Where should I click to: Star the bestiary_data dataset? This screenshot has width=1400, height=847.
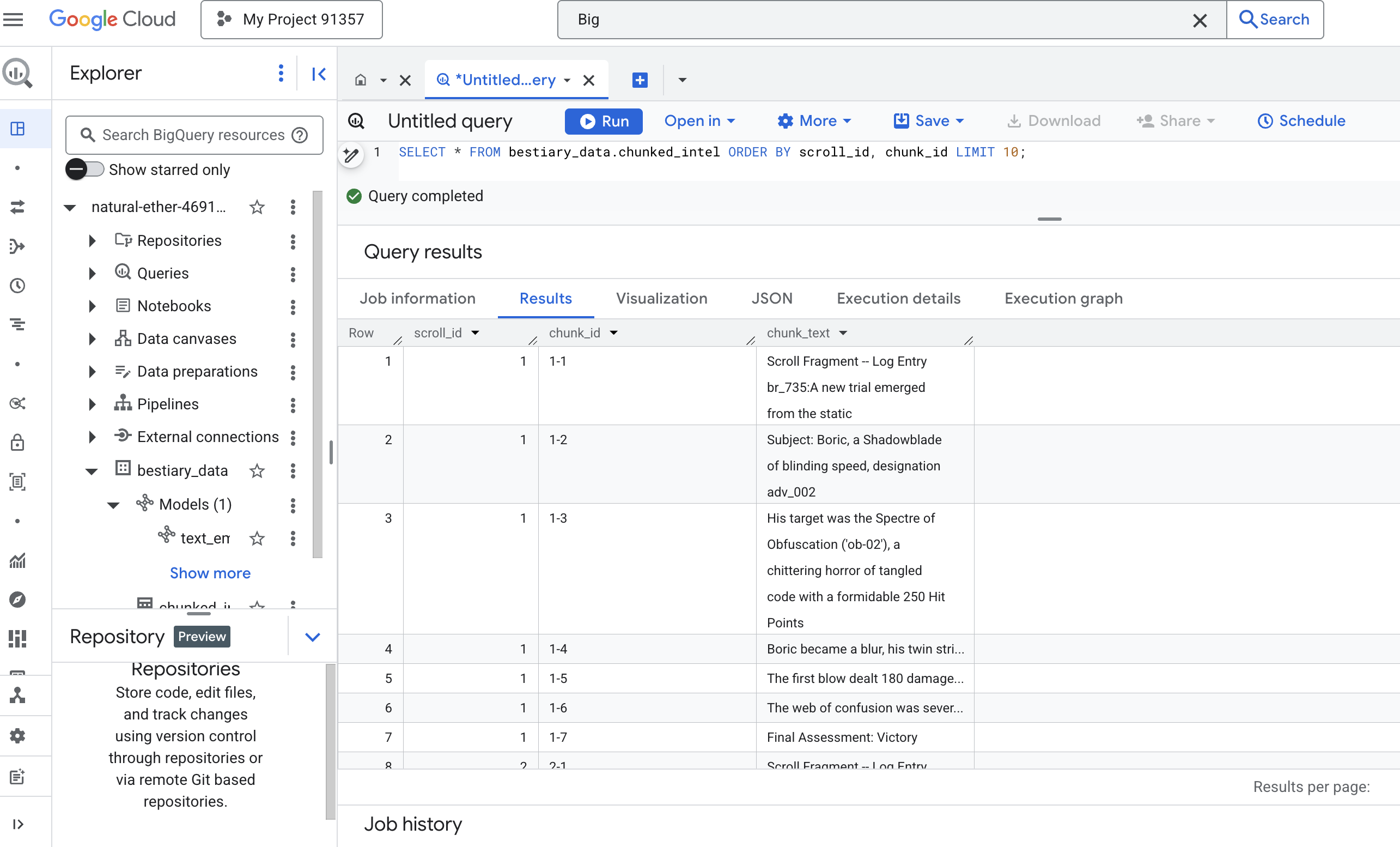(257, 471)
